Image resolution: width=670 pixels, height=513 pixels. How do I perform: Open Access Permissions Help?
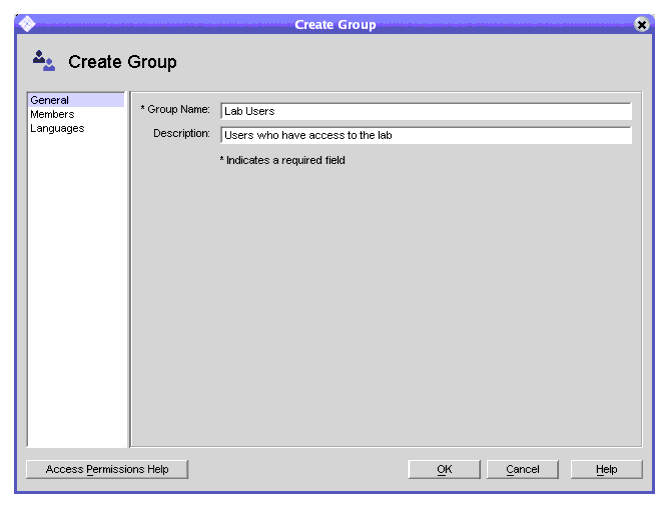click(107, 469)
